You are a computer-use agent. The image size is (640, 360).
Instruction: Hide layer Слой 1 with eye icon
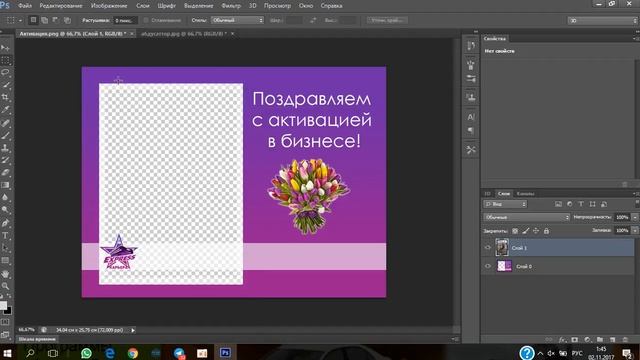tap(488, 247)
